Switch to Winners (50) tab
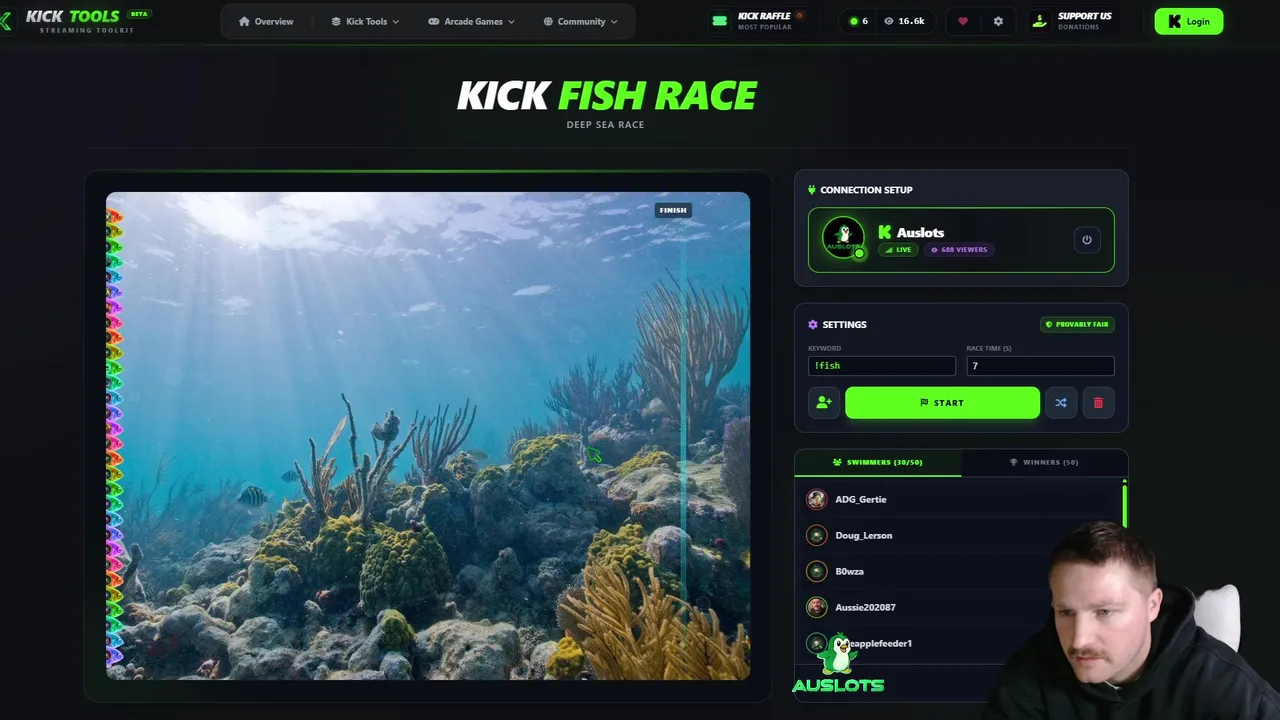1280x720 pixels. (1044, 462)
